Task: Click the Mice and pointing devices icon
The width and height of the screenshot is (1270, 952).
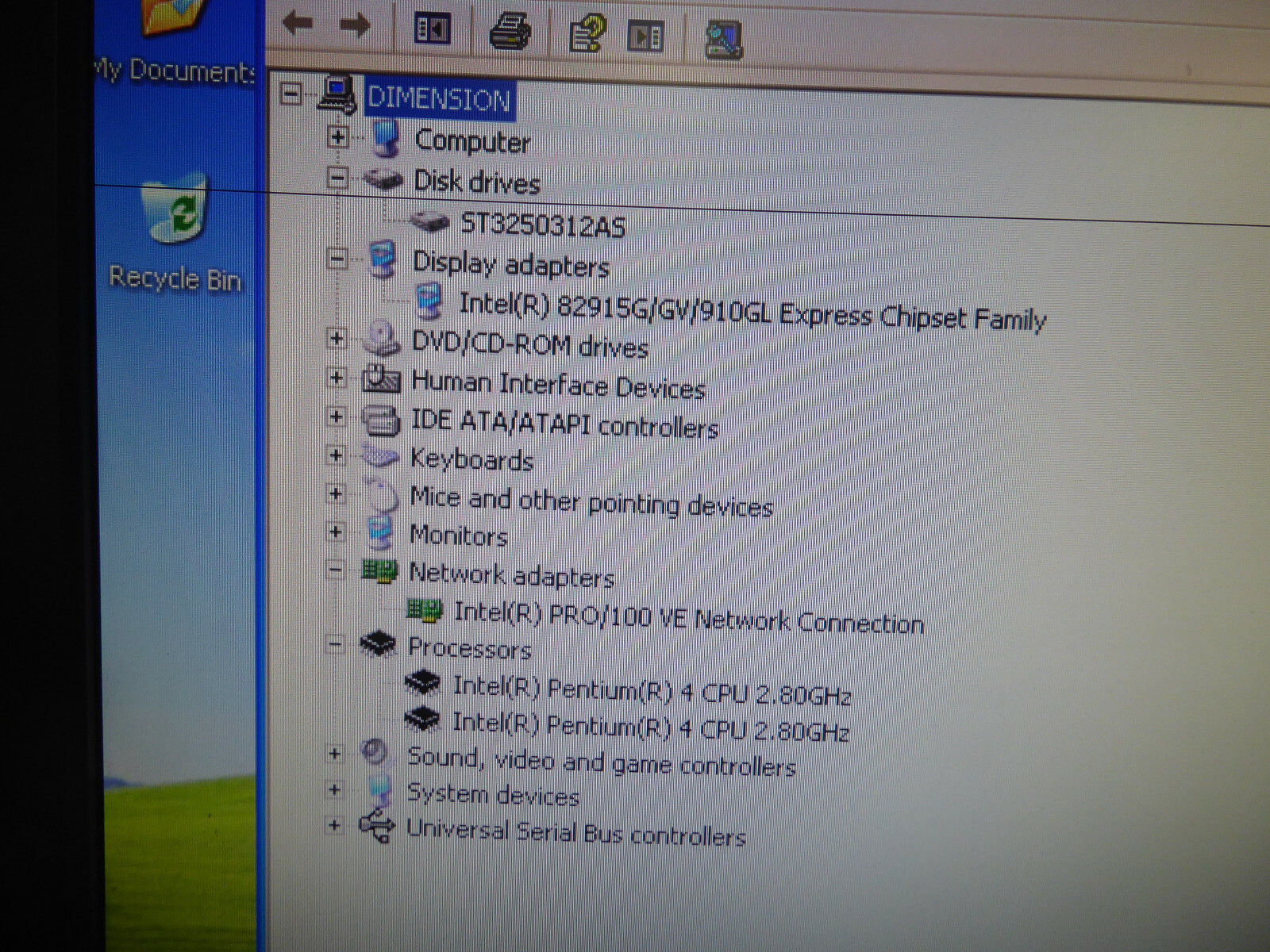Action: [382, 494]
